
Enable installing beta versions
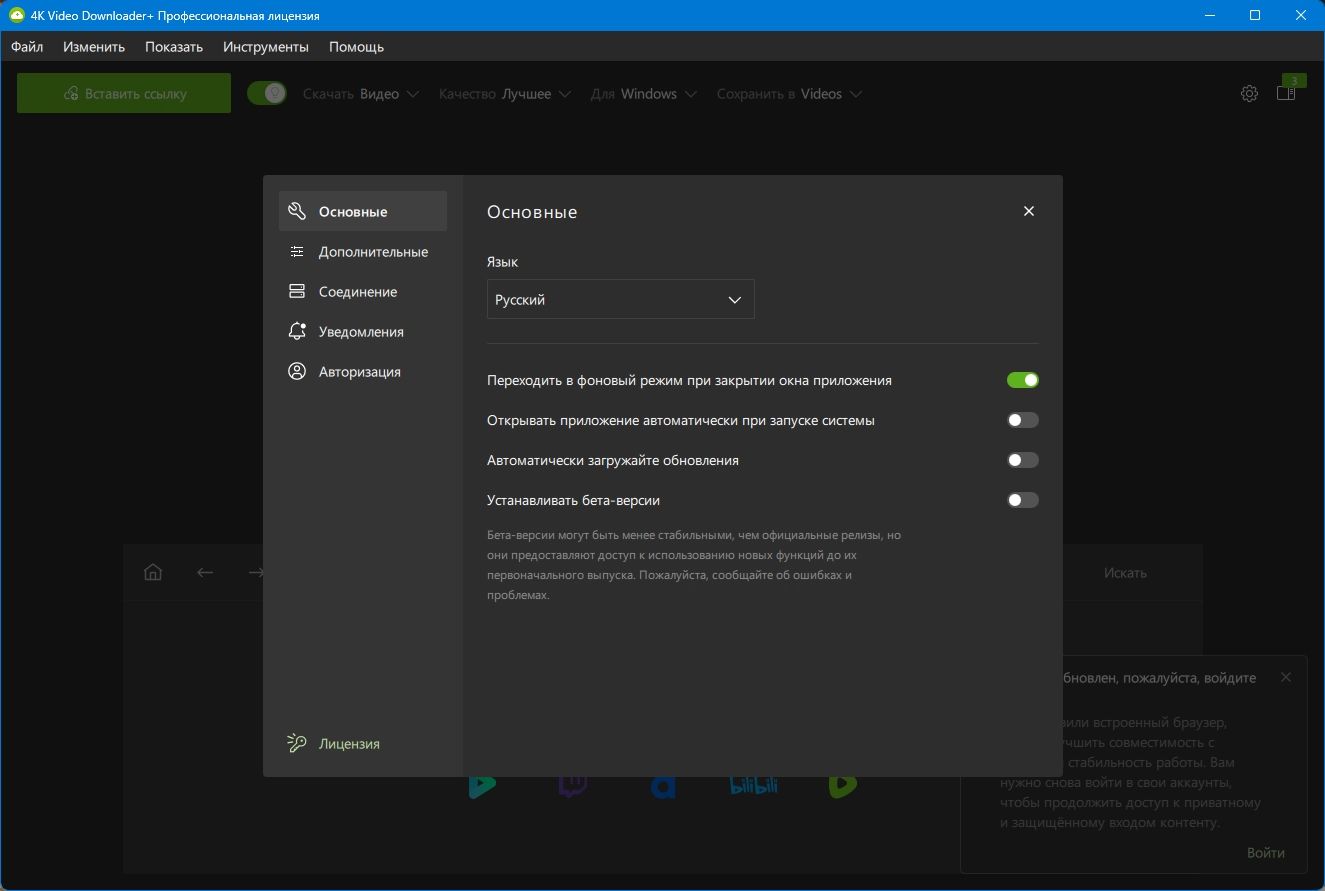point(1022,500)
